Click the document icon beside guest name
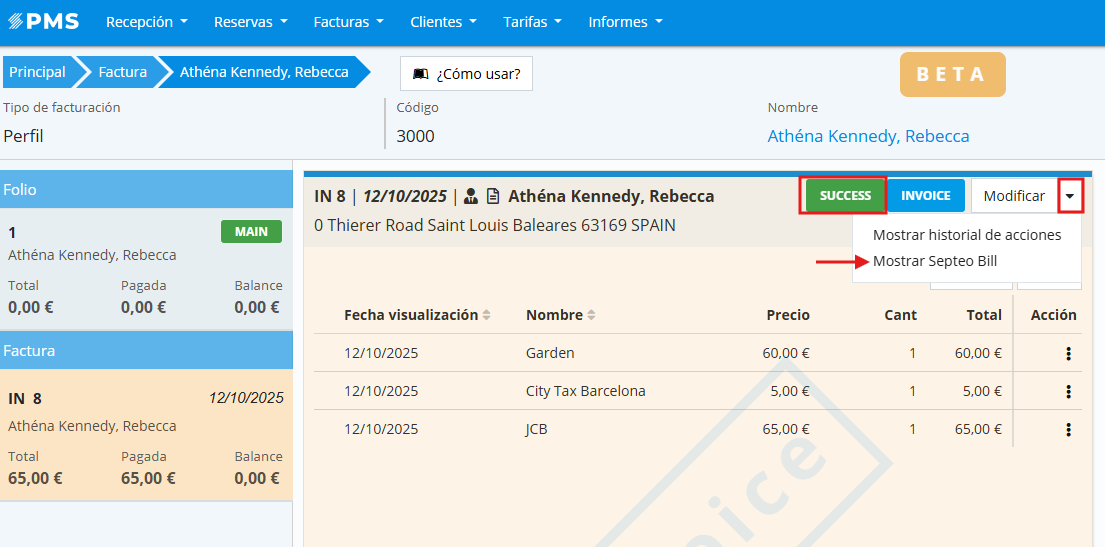The height and width of the screenshot is (547, 1105). [493, 196]
